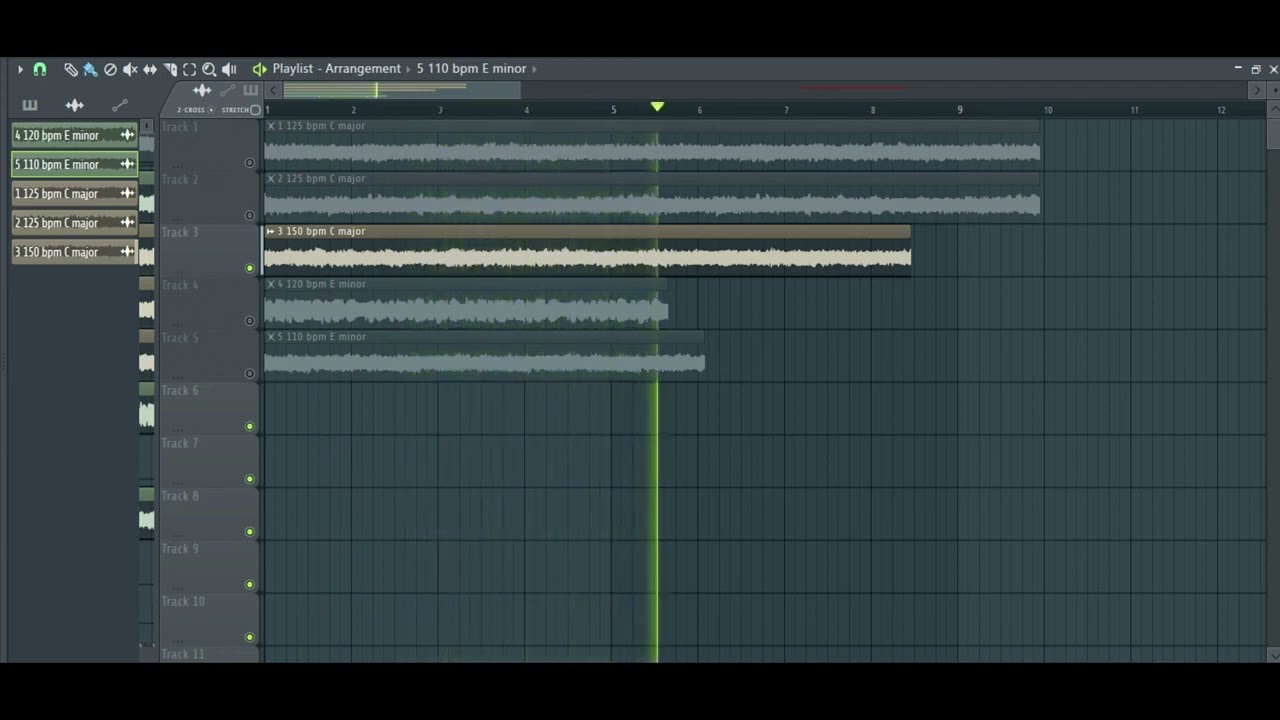
Task: Select 3 150 bpm C major in picker
Action: (74, 252)
